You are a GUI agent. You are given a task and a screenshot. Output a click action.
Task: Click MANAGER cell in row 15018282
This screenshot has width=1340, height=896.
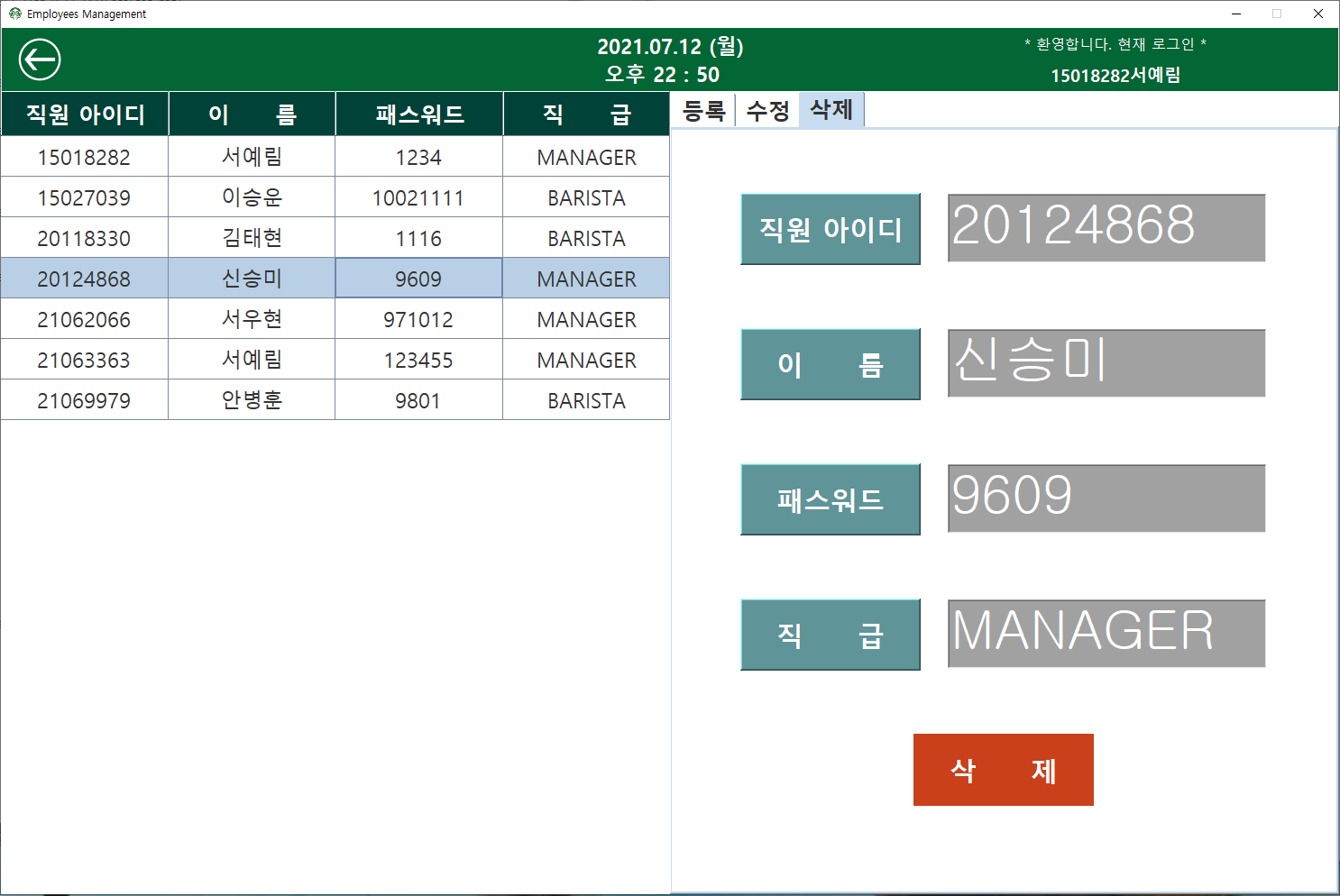tap(587, 157)
